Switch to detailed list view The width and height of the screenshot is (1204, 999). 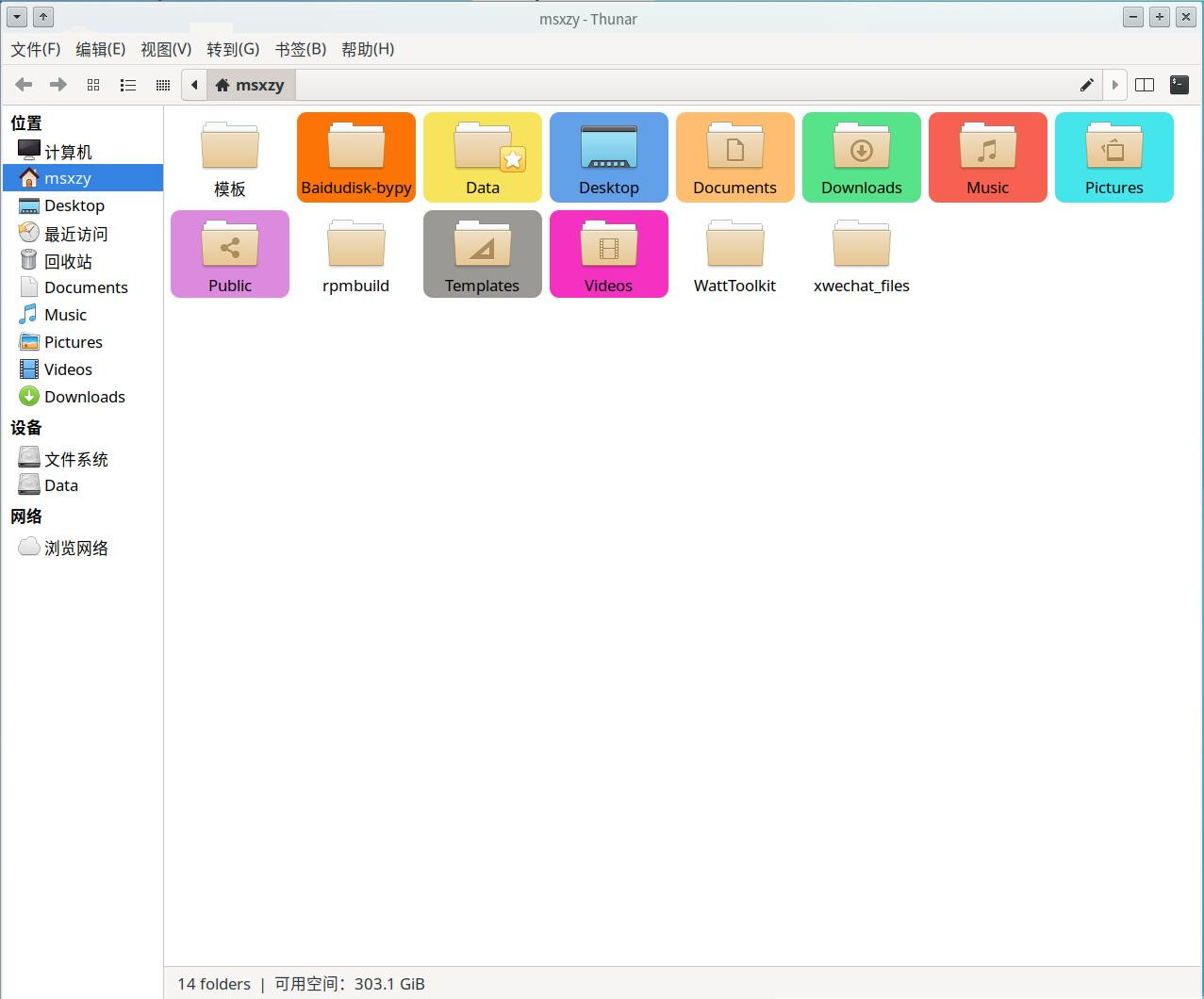(128, 85)
